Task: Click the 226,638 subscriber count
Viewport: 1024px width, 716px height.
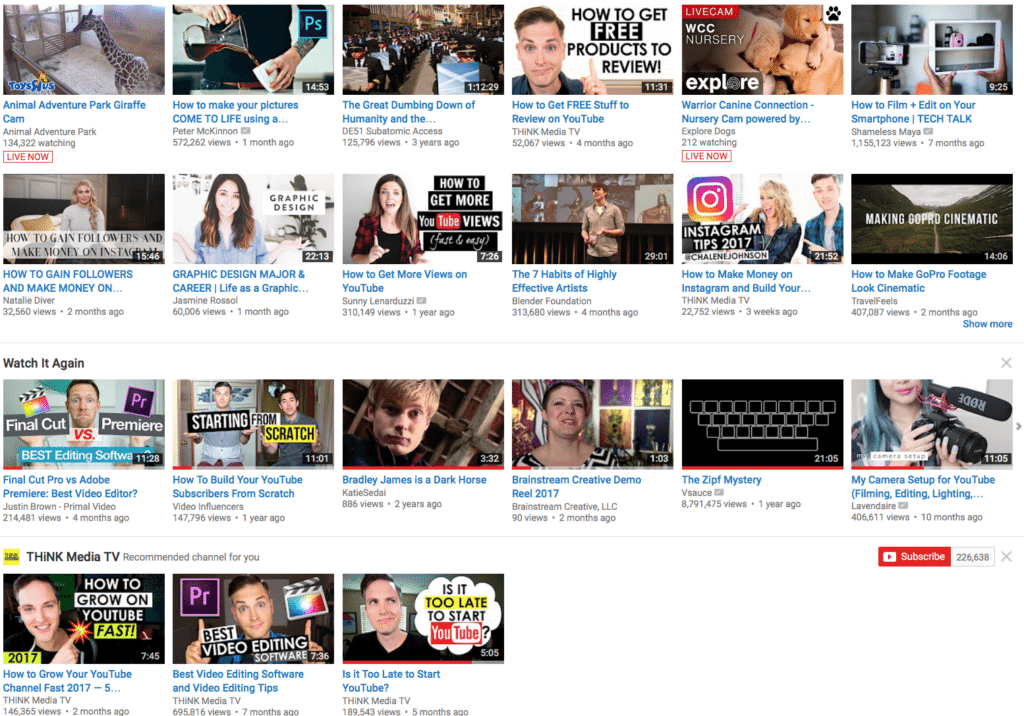Action: 972,557
